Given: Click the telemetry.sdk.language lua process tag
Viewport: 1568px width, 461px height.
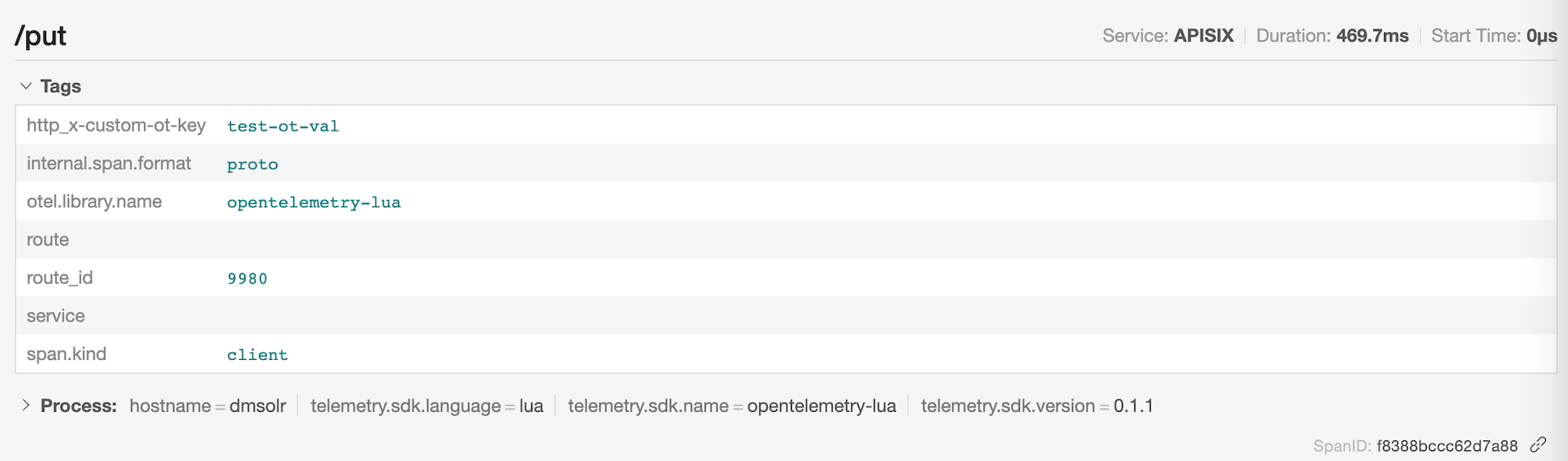Looking at the screenshot, I should tap(426, 406).
